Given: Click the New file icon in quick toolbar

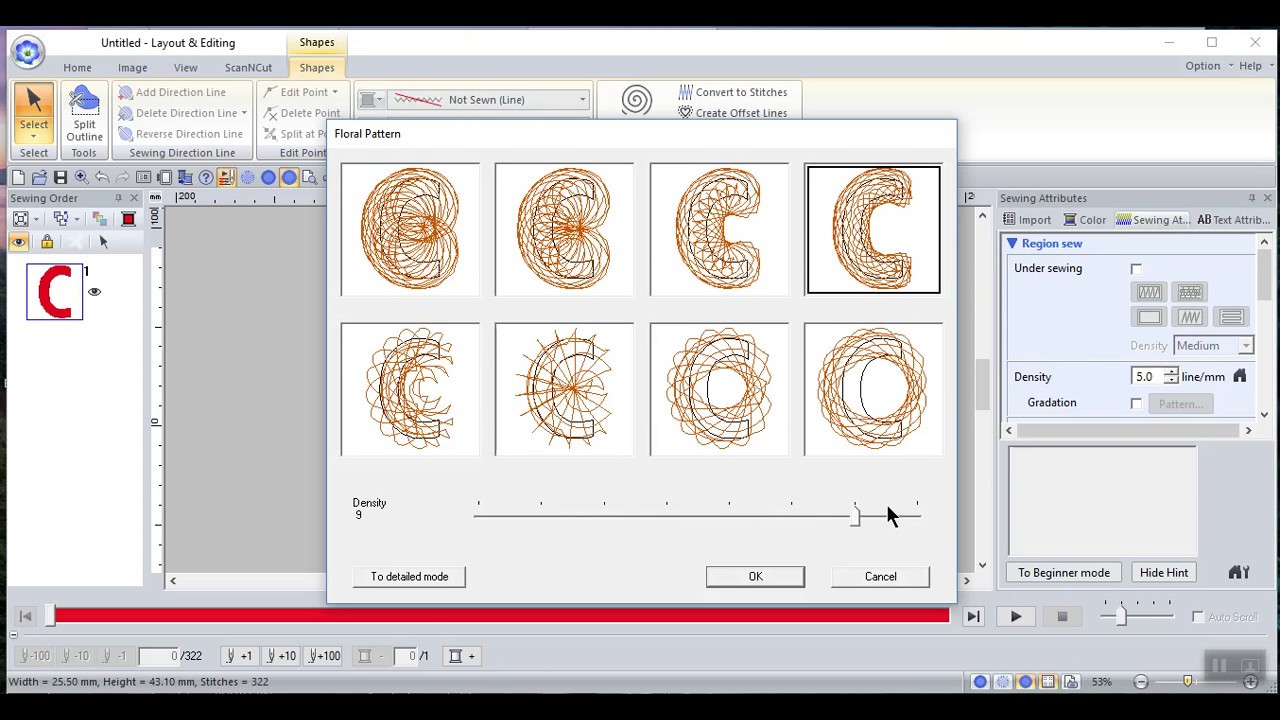Looking at the screenshot, I should click(x=19, y=178).
